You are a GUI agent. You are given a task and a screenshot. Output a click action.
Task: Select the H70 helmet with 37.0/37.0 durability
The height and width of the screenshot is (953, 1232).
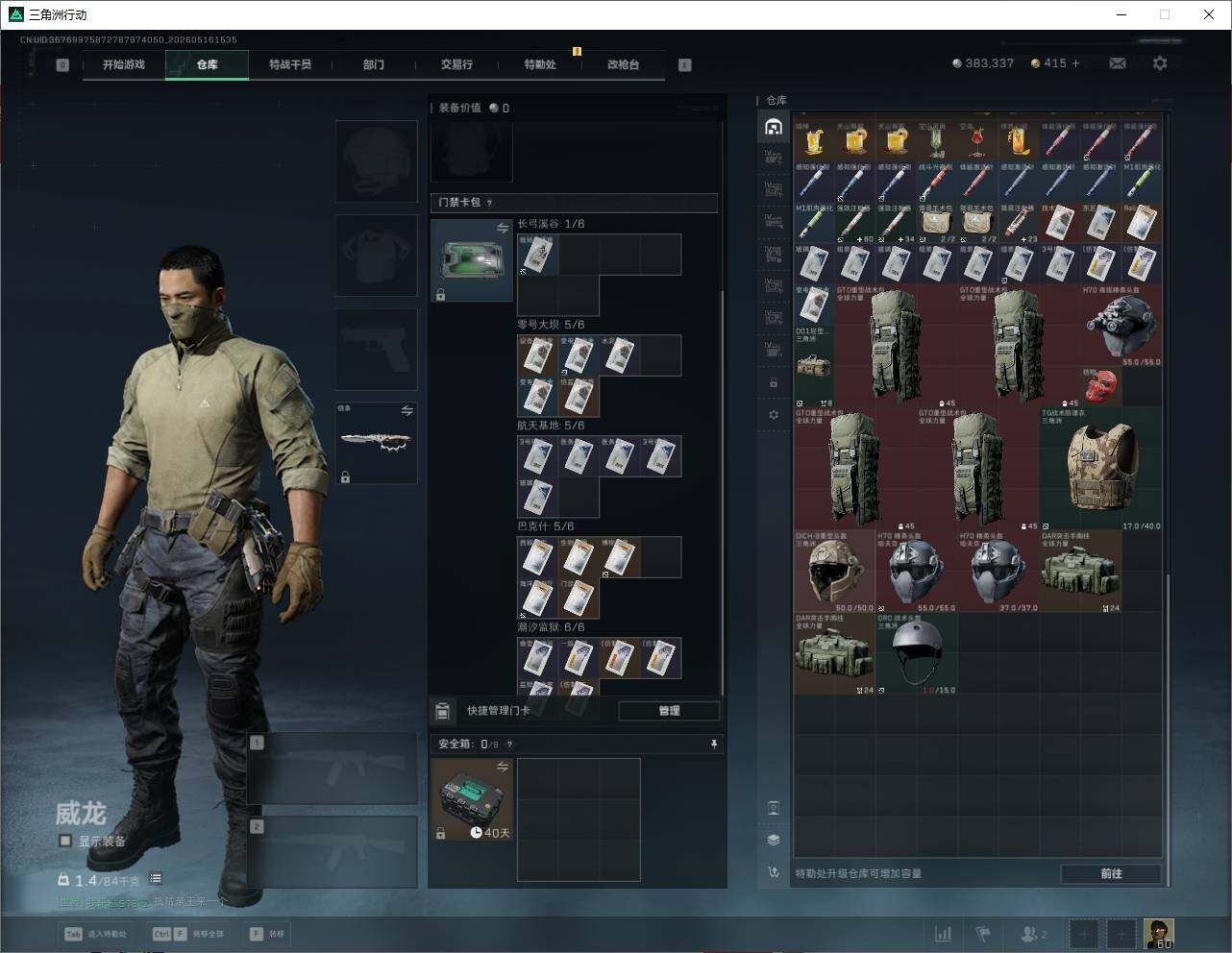[998, 572]
